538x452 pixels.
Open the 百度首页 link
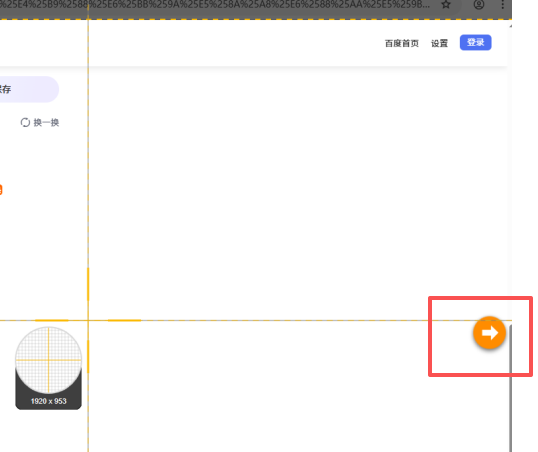[x=402, y=43]
